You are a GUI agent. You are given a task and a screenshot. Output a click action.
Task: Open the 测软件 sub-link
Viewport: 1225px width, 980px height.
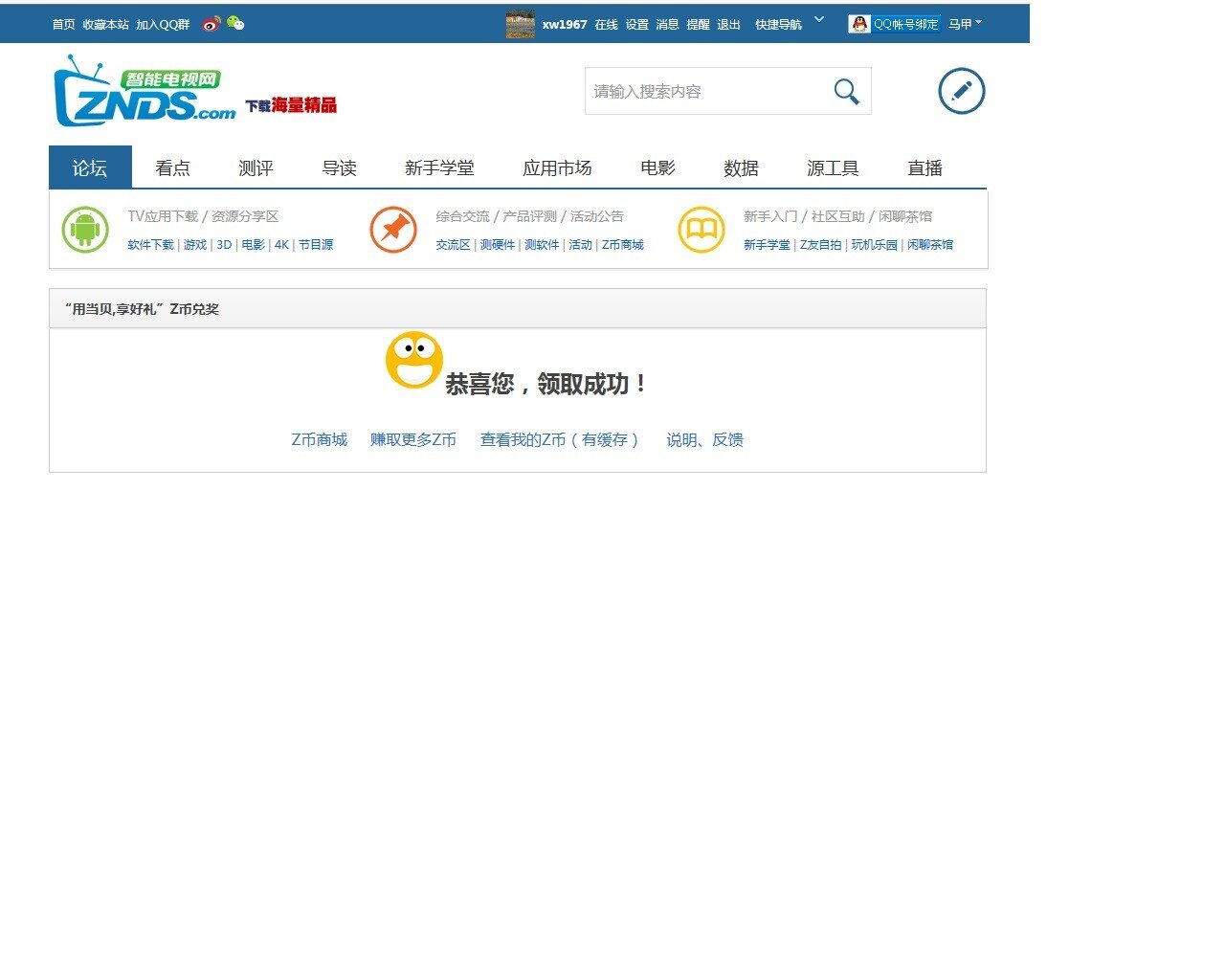coord(542,245)
